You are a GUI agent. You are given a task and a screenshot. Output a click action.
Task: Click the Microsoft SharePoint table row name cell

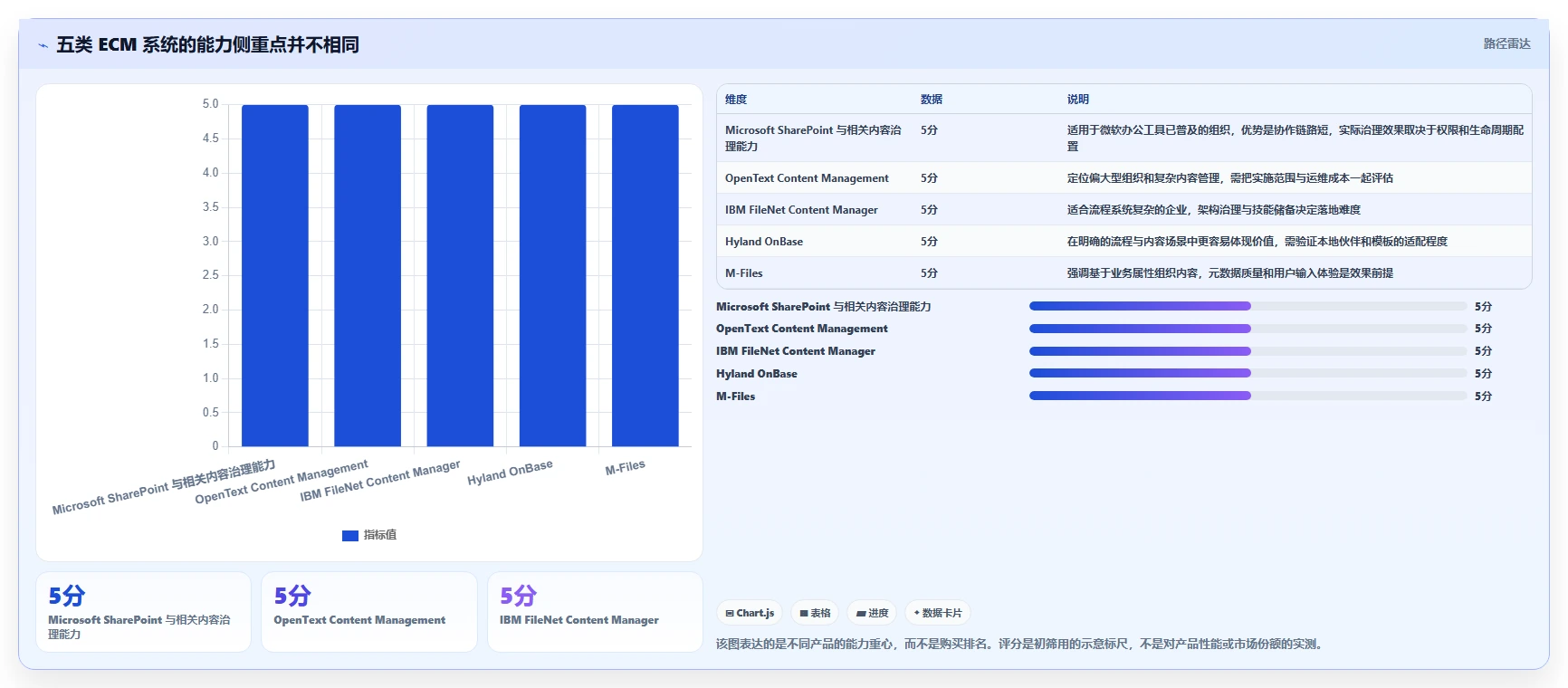[x=814, y=138]
